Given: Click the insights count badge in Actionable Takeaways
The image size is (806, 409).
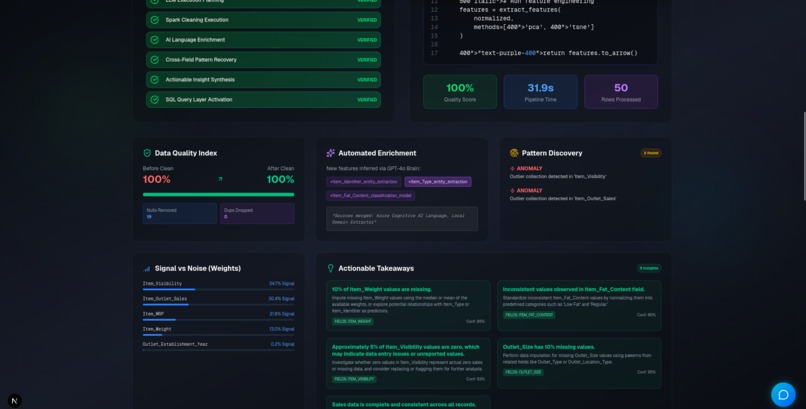Looking at the screenshot, I should point(649,268).
